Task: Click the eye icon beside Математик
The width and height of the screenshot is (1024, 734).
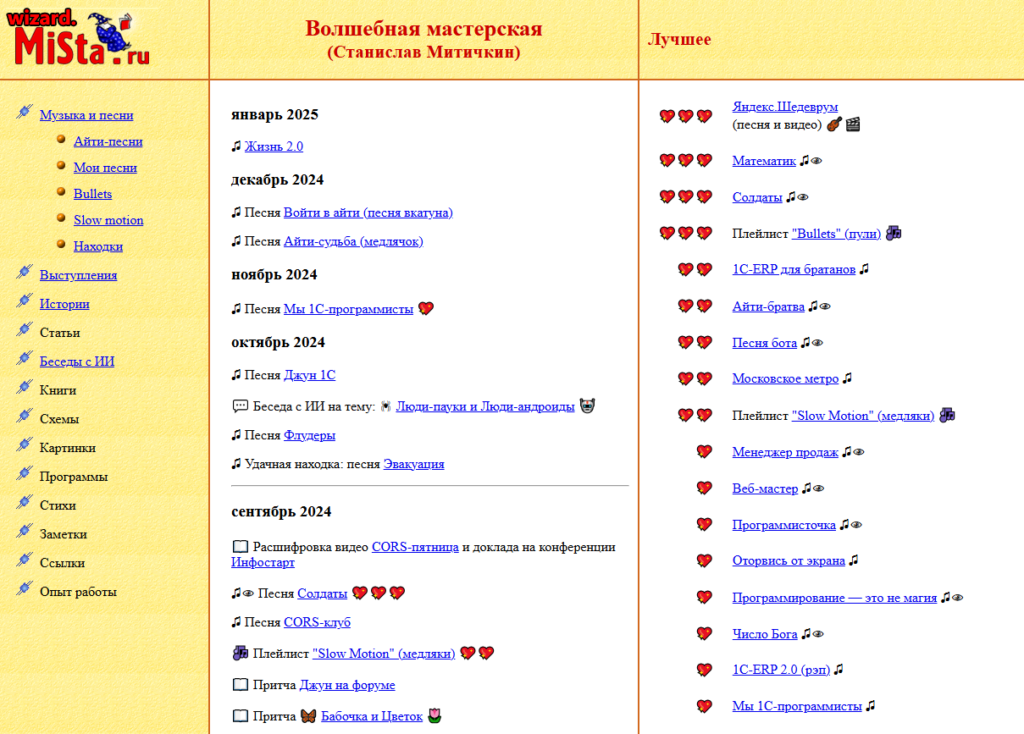Action: pyautogui.click(x=816, y=161)
